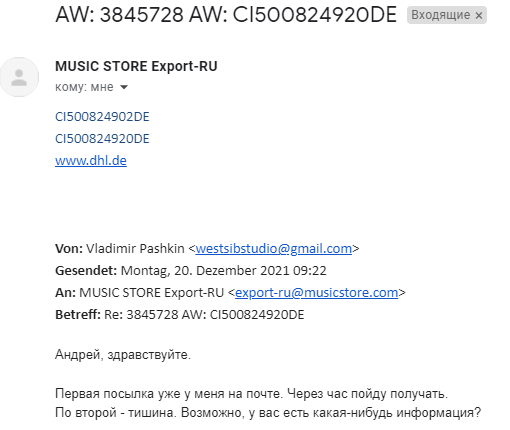The width and height of the screenshot is (510, 430).
Task: Click sender name MUSIC STORE Export-RU
Action: [136, 66]
